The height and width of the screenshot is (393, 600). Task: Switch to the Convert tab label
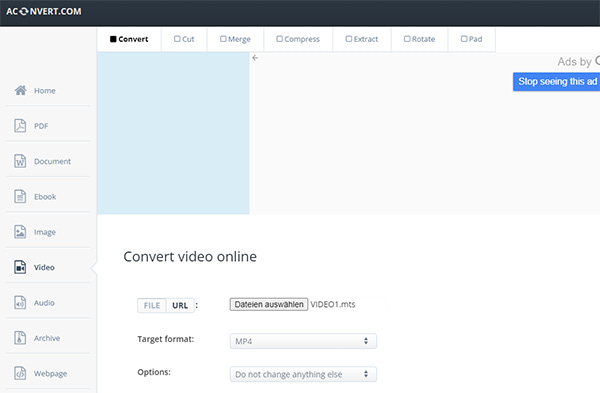133,39
